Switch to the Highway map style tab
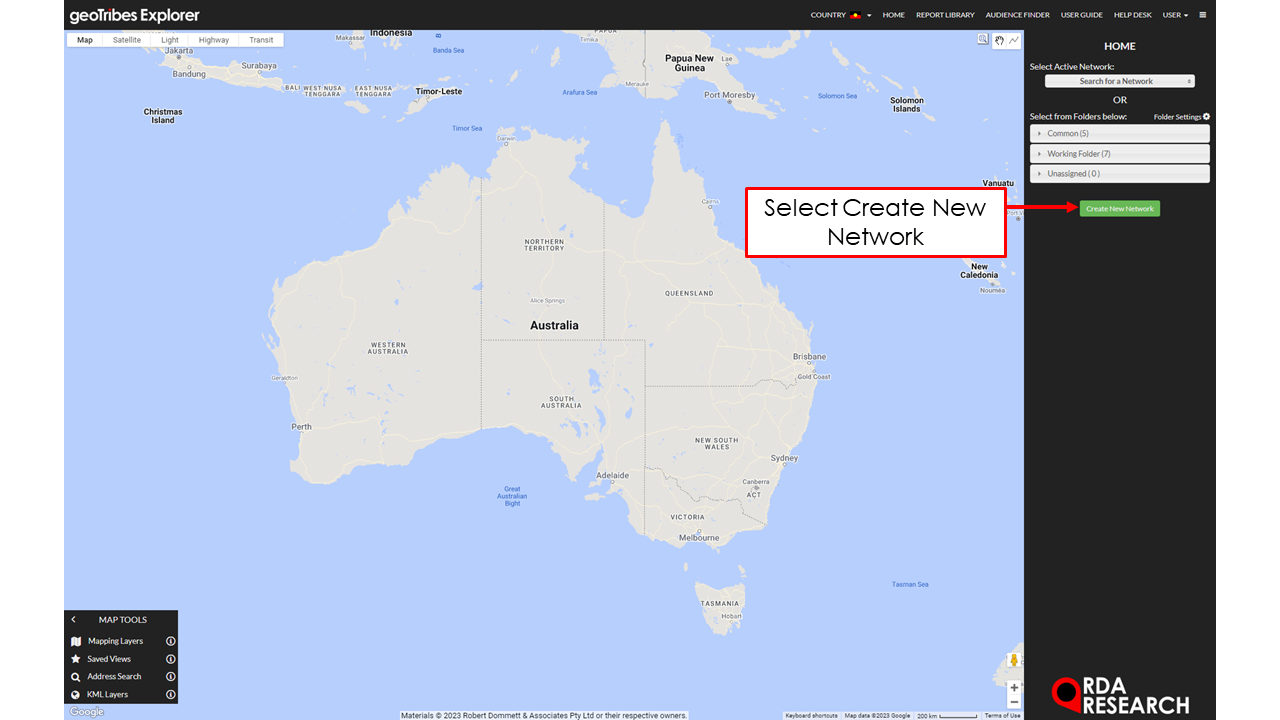Viewport: 1280px width, 720px height. click(x=214, y=40)
